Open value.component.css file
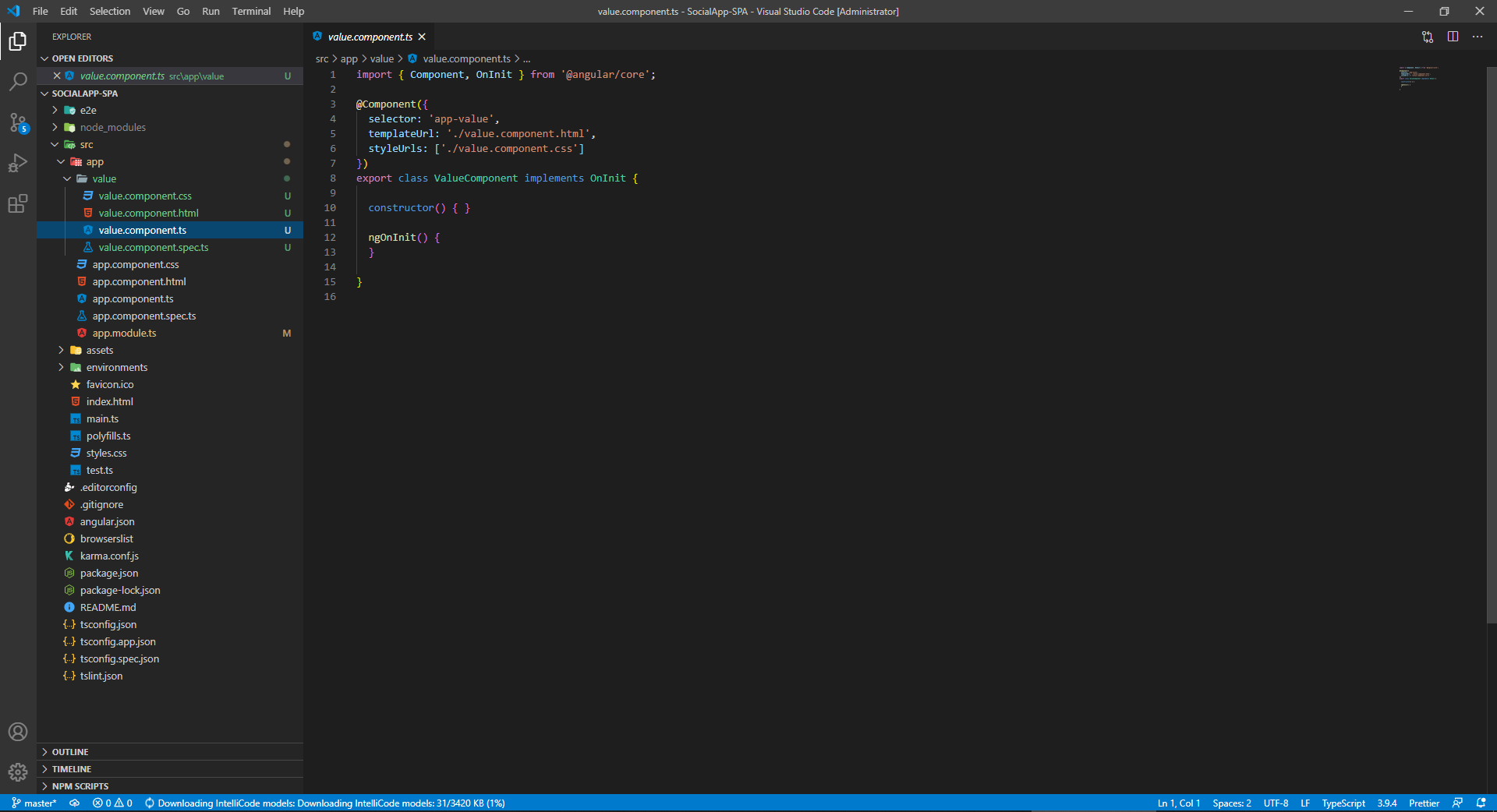Image resolution: width=1497 pixels, height=812 pixels. (x=170, y=196)
